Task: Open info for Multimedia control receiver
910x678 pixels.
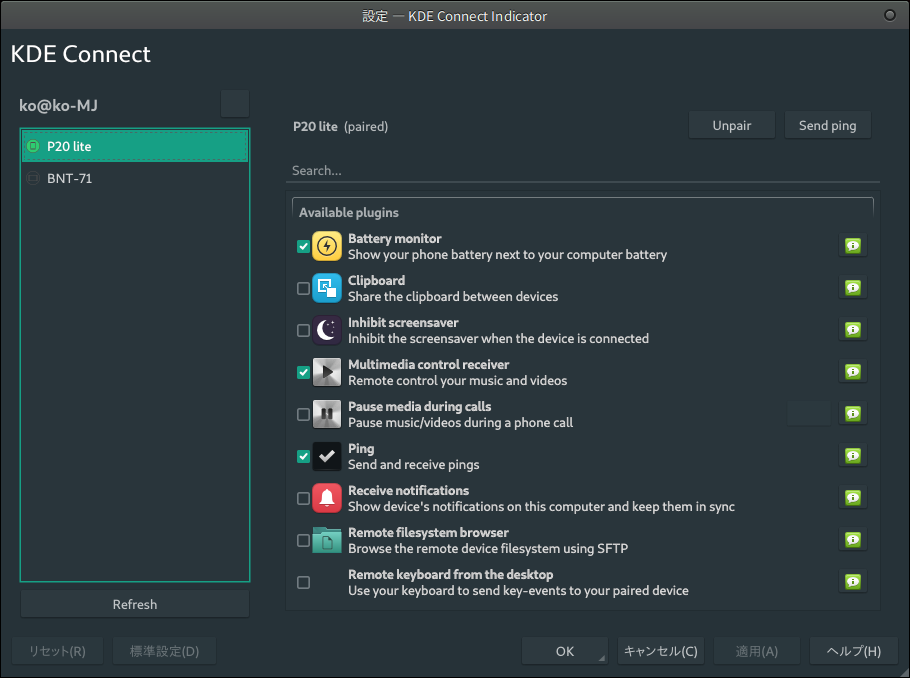Action: point(853,372)
